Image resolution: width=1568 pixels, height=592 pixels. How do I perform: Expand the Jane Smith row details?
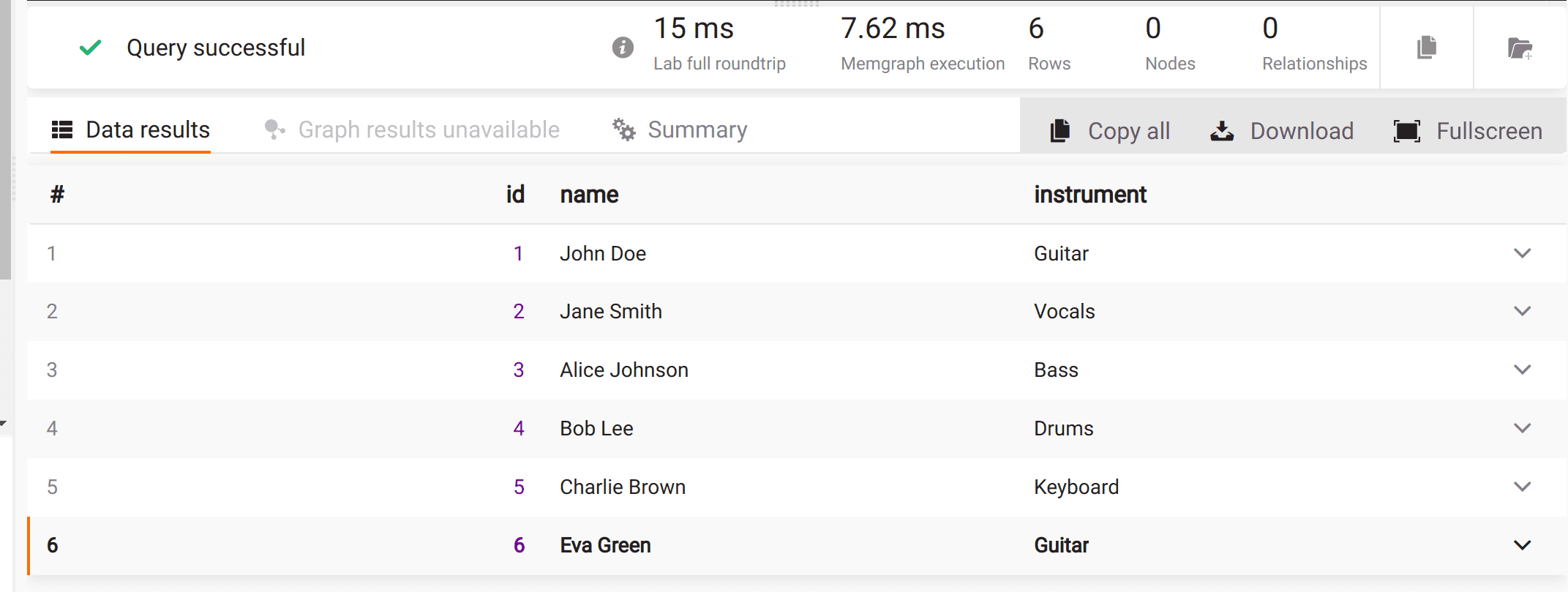coord(1523,311)
